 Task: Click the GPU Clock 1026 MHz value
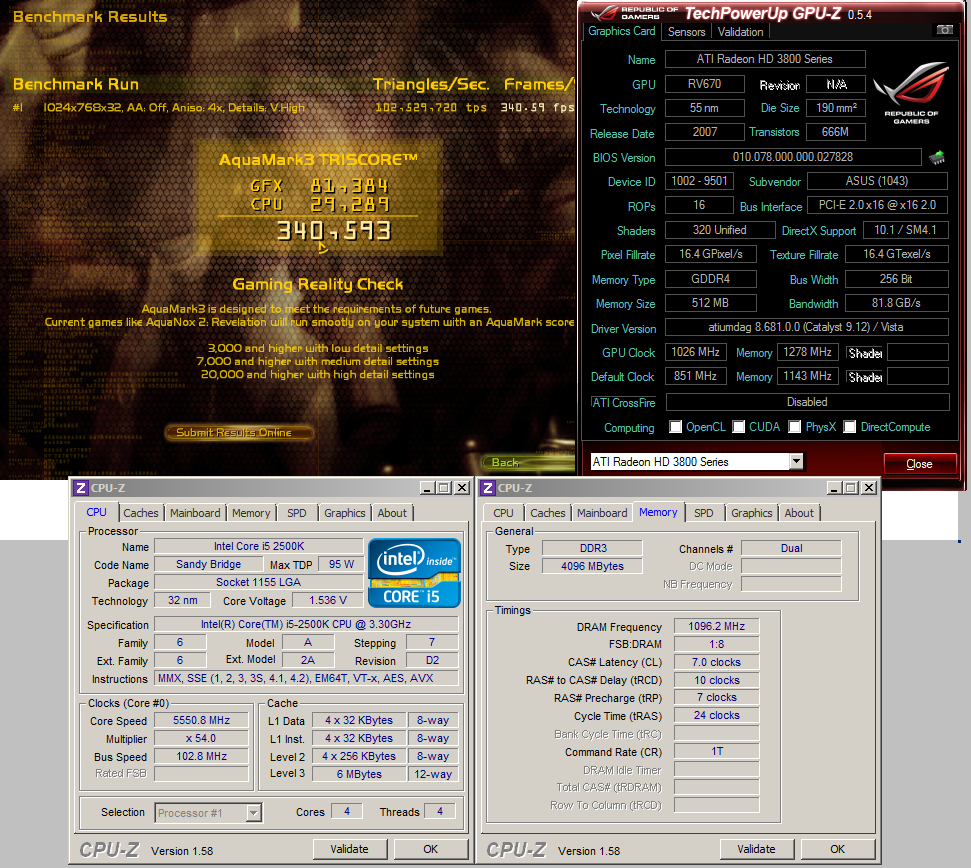695,352
